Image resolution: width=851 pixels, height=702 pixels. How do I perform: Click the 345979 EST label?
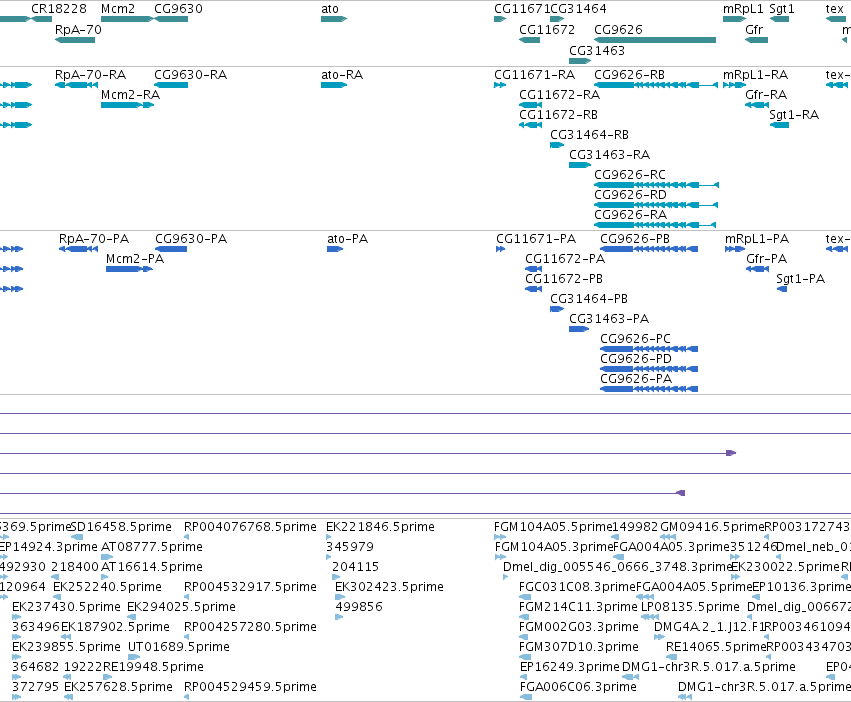click(x=350, y=547)
